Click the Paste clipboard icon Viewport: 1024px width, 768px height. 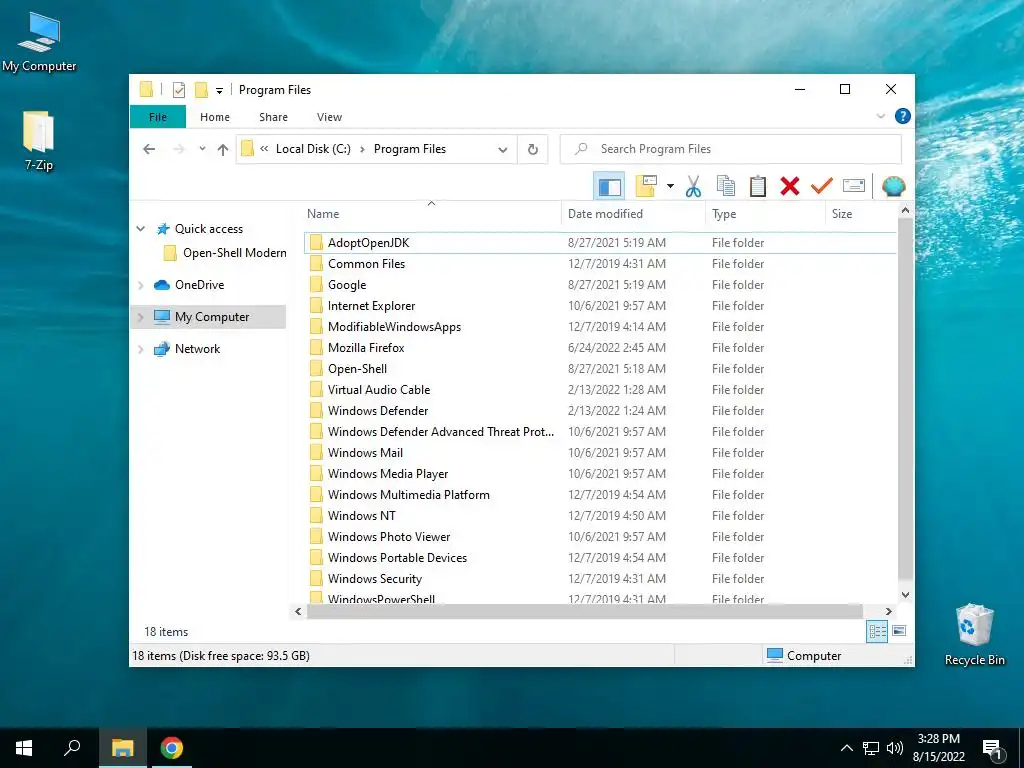coord(758,187)
